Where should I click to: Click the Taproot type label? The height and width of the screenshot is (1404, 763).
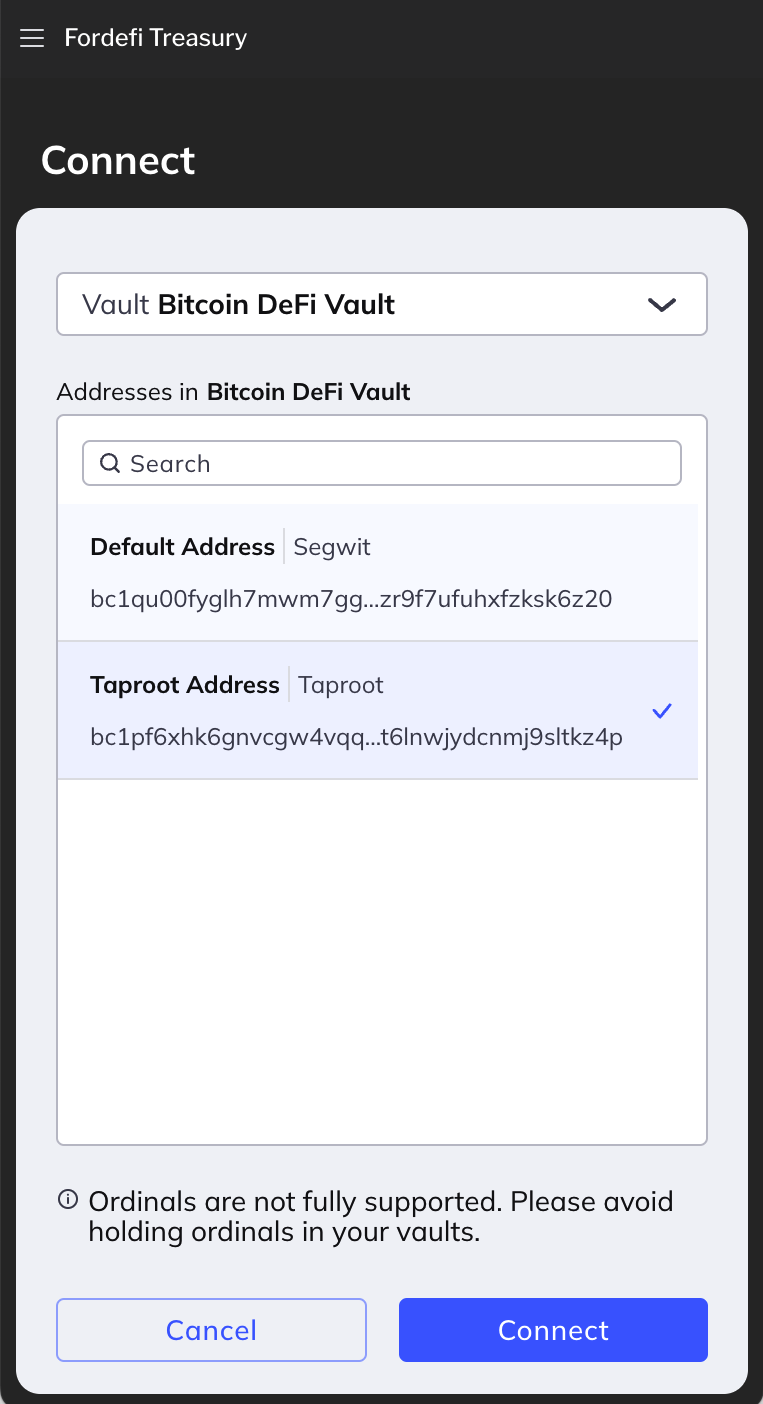click(341, 685)
